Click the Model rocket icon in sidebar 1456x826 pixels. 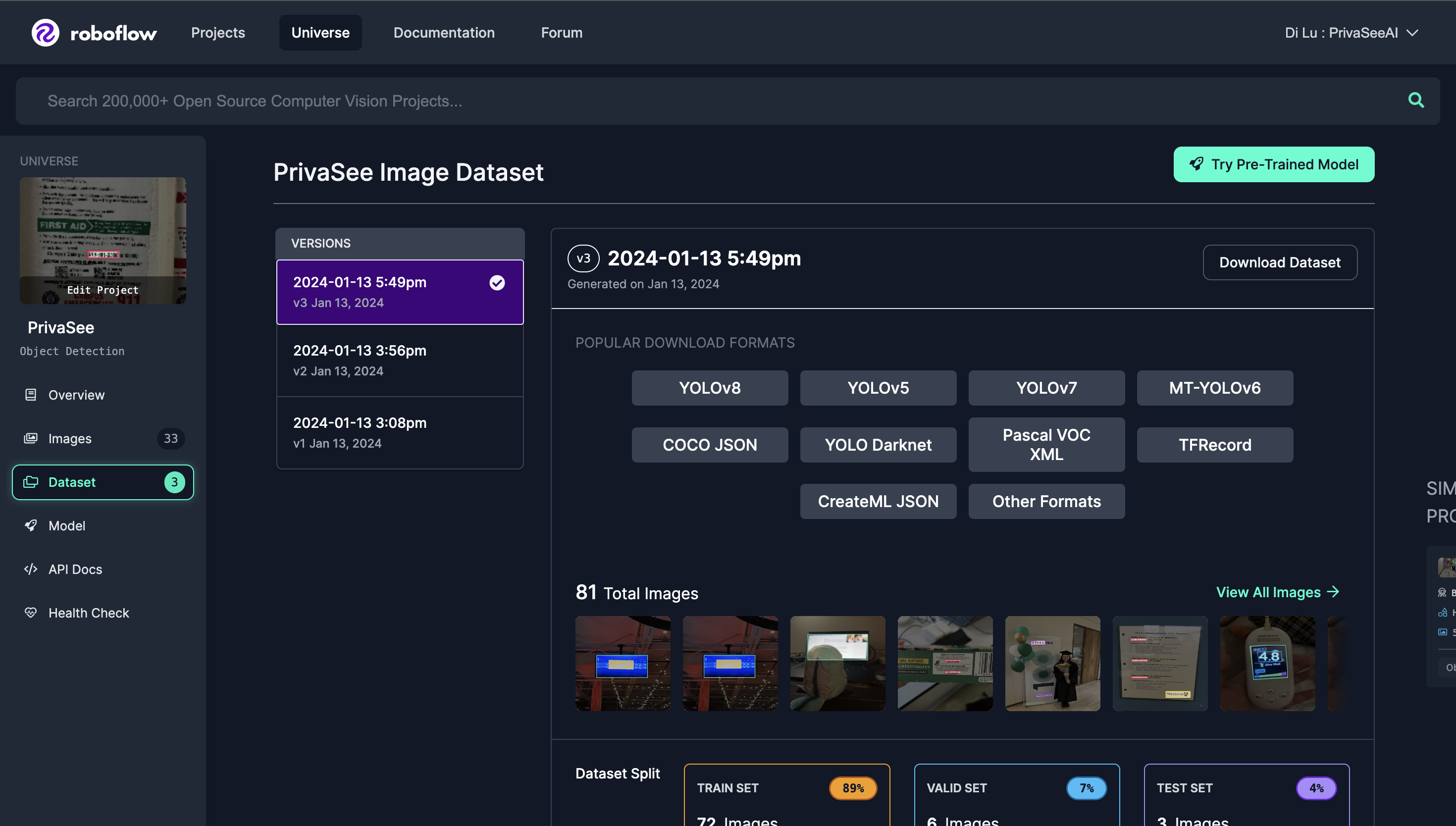[31, 525]
